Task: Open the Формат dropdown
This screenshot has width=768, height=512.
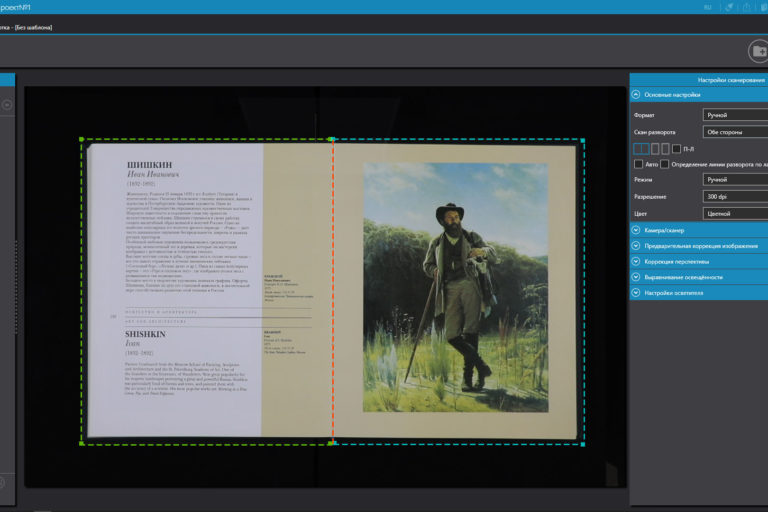Action: pyautogui.click(x=735, y=115)
